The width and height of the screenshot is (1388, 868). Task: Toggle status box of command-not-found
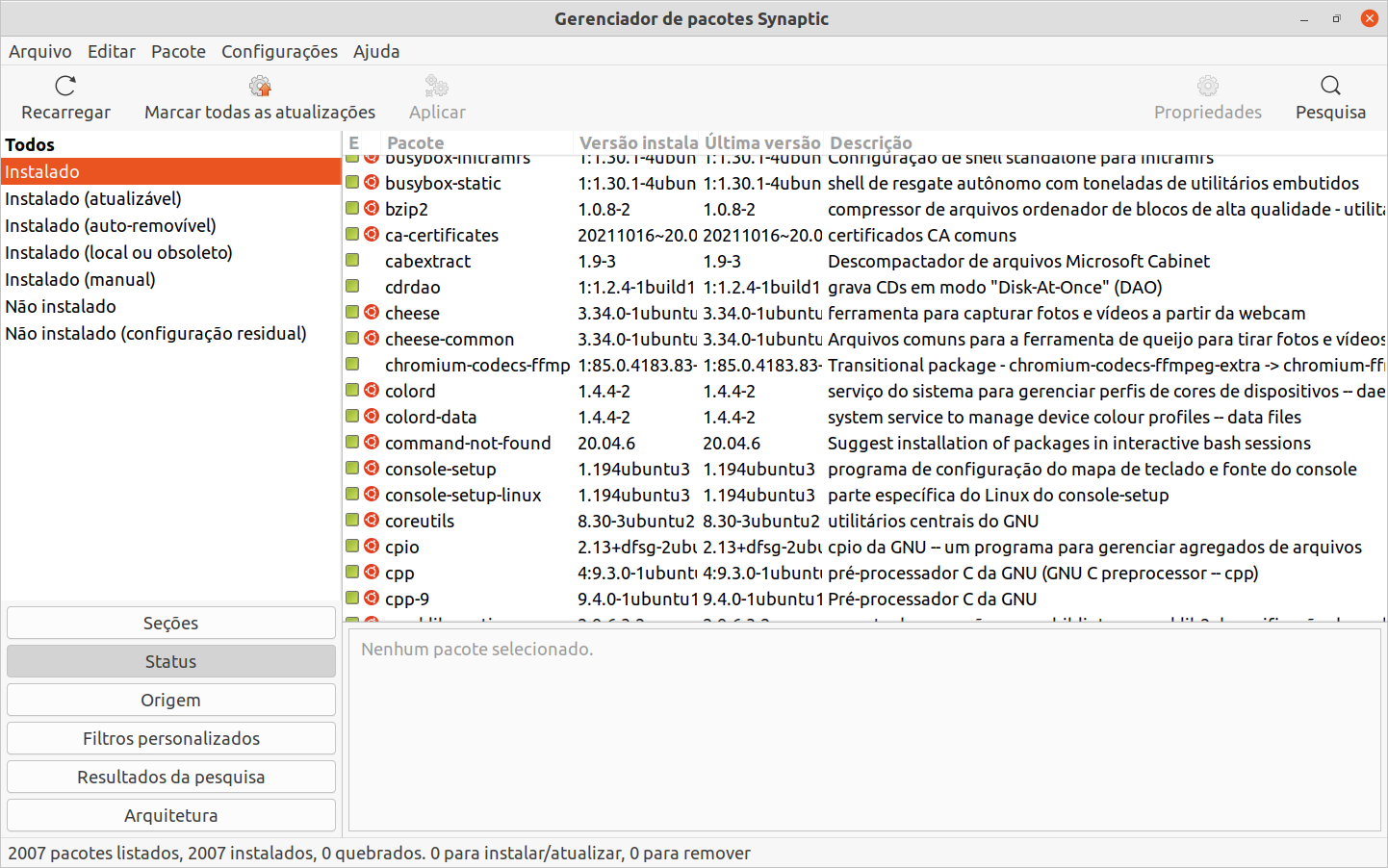click(x=352, y=442)
